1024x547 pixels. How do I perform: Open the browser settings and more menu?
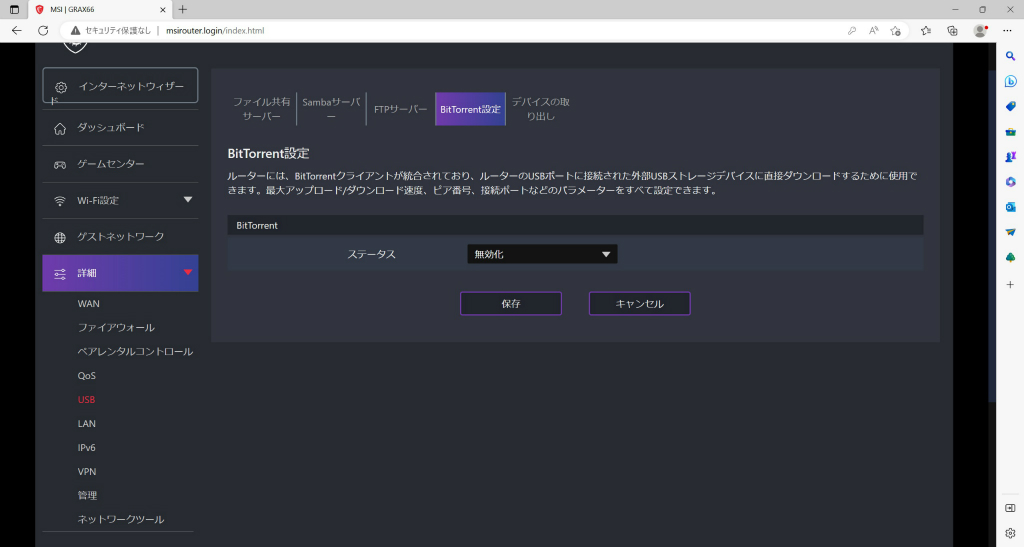1007,31
